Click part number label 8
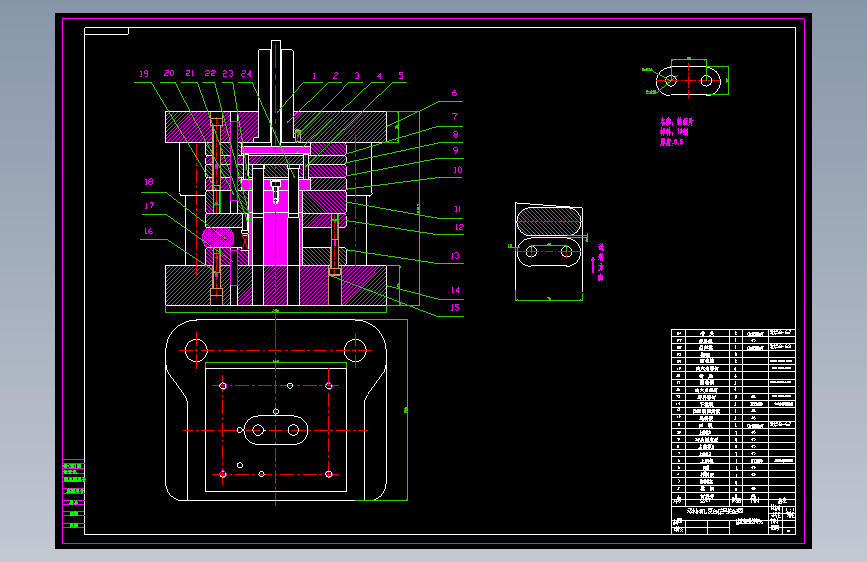 (x=456, y=134)
